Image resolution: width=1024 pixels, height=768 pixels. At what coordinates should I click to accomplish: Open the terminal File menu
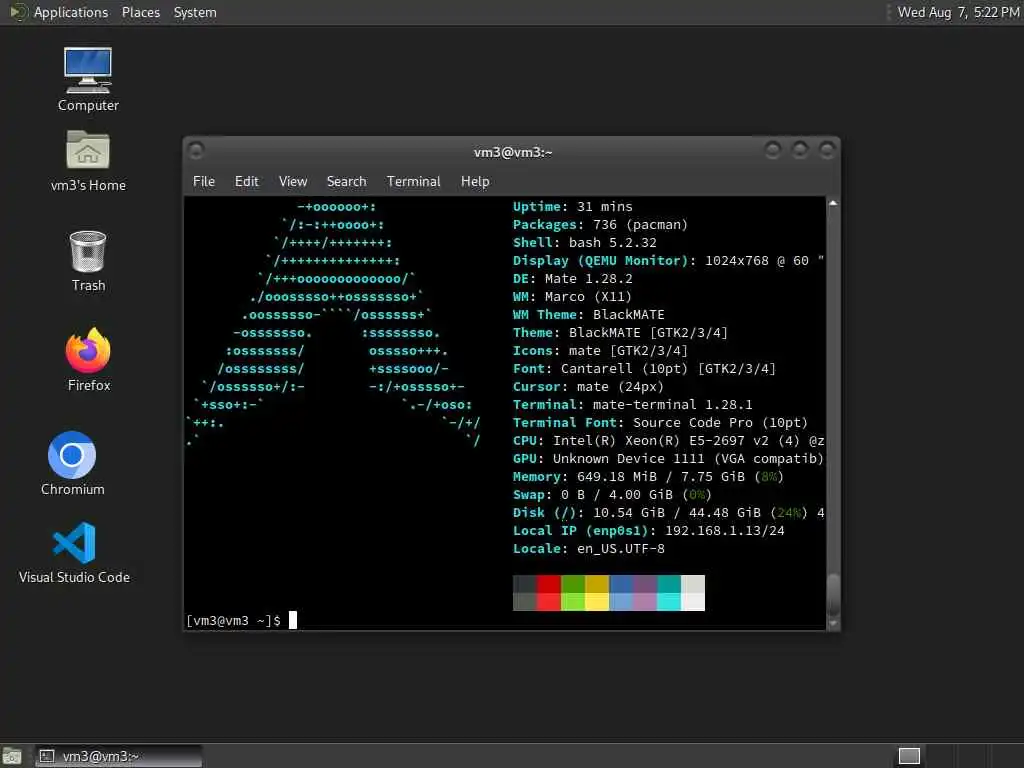point(204,181)
